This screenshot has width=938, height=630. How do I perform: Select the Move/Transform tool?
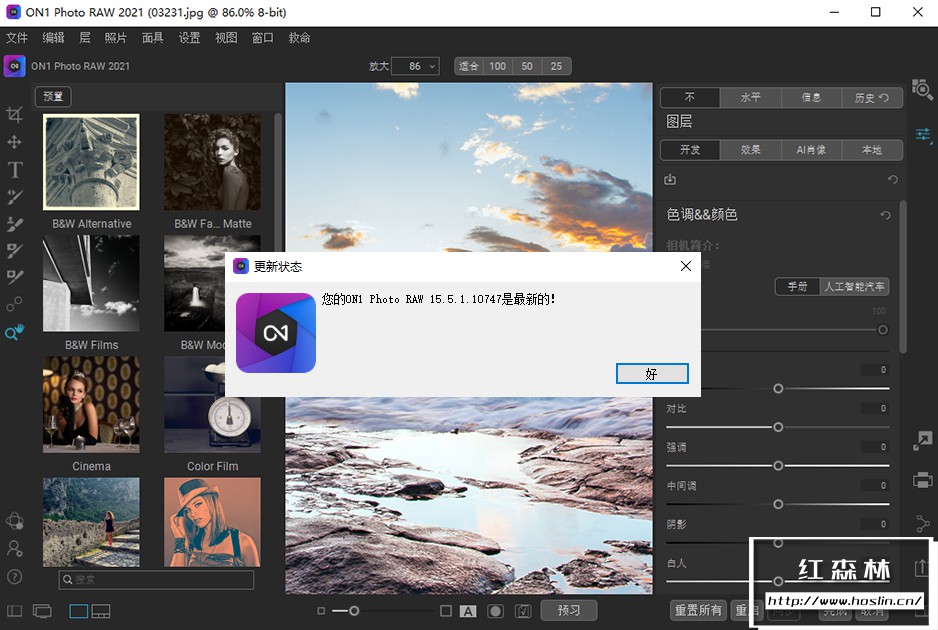14,142
